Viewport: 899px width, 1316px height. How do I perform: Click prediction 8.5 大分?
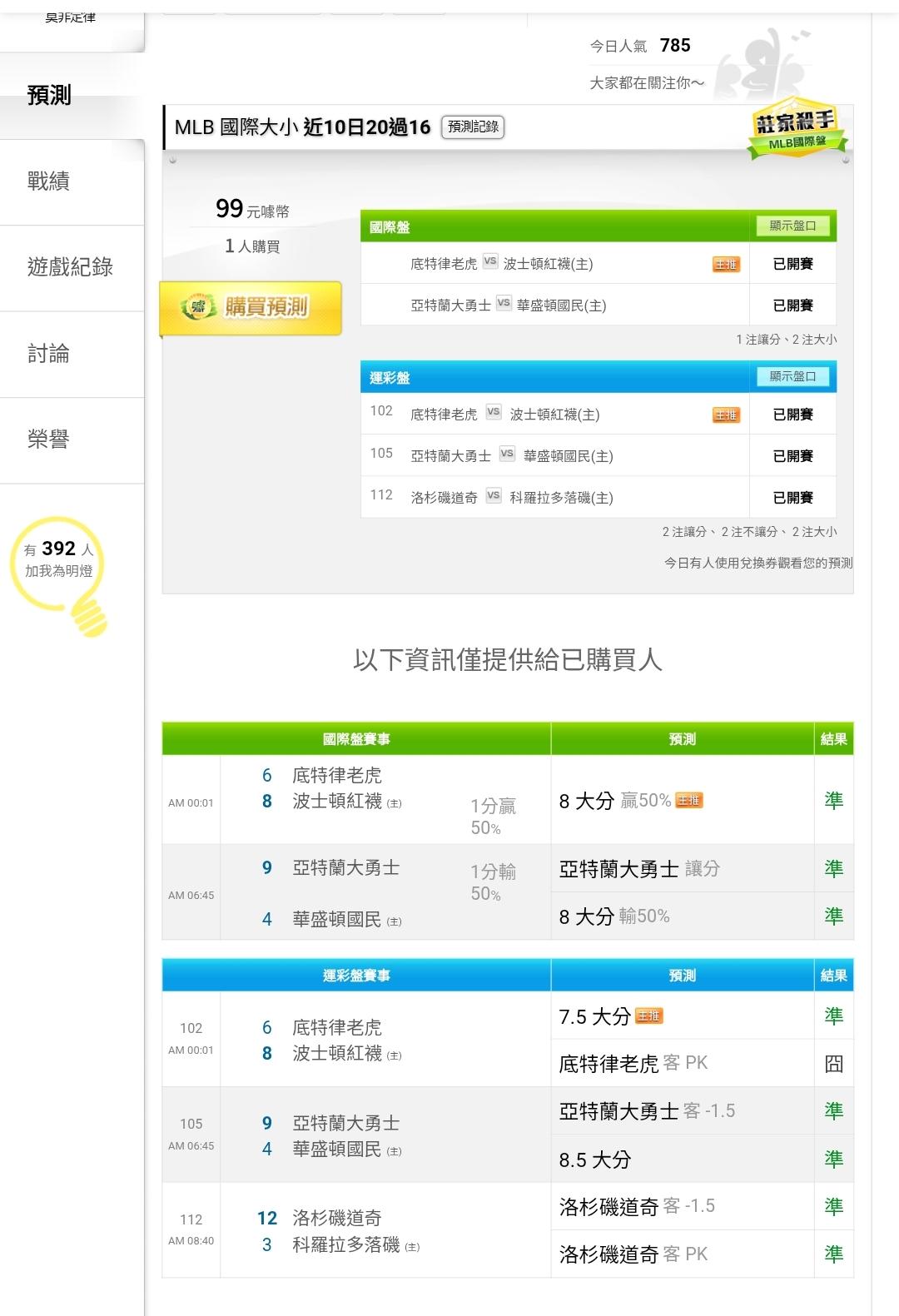tap(595, 1160)
